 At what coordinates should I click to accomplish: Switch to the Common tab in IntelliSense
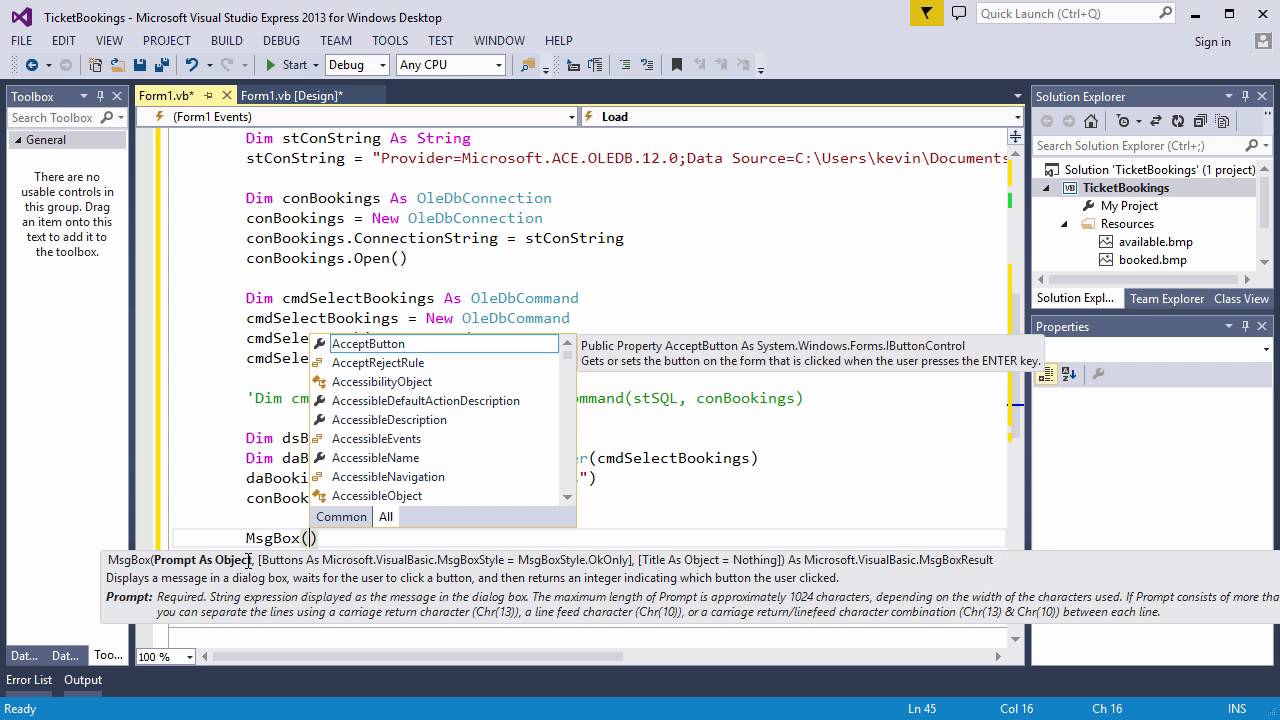point(340,516)
